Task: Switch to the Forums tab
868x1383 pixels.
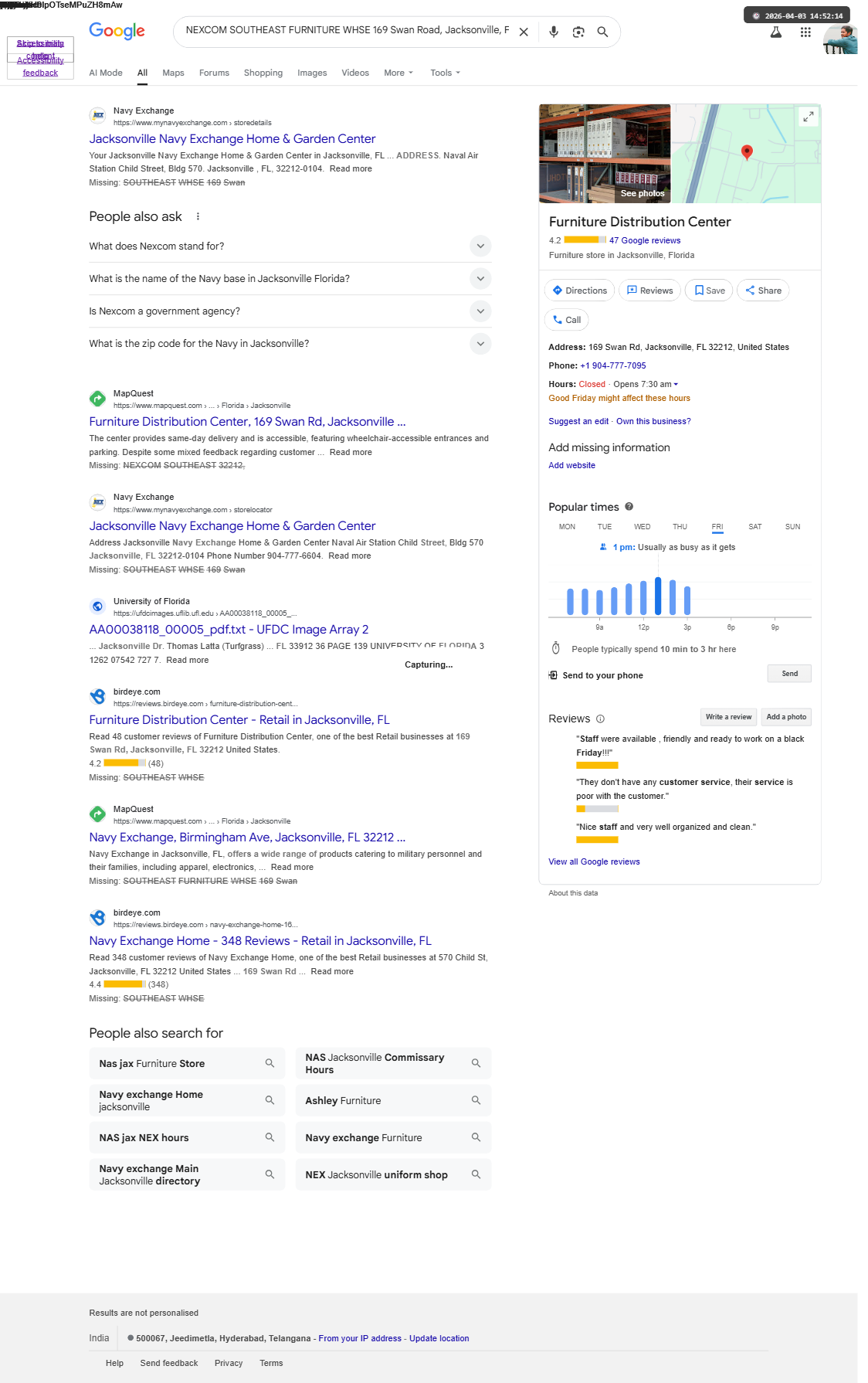Action: point(214,73)
